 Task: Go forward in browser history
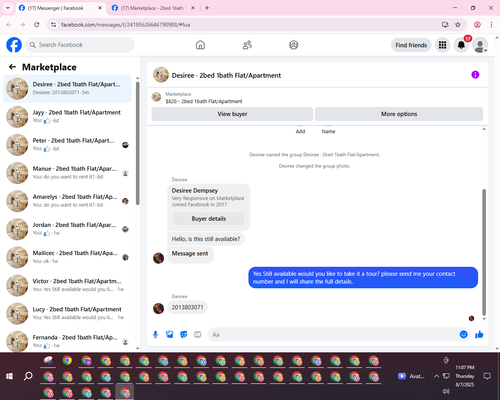[23, 25]
